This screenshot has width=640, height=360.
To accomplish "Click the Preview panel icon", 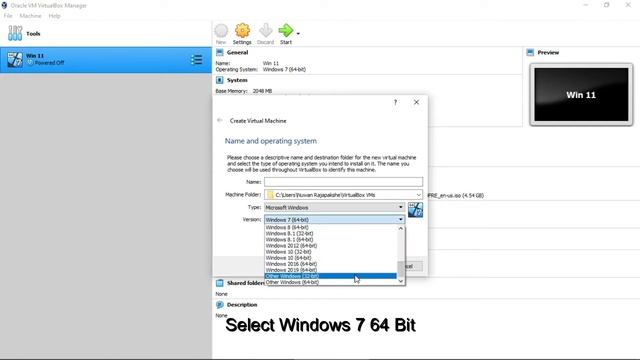I will pyautogui.click(x=530, y=52).
